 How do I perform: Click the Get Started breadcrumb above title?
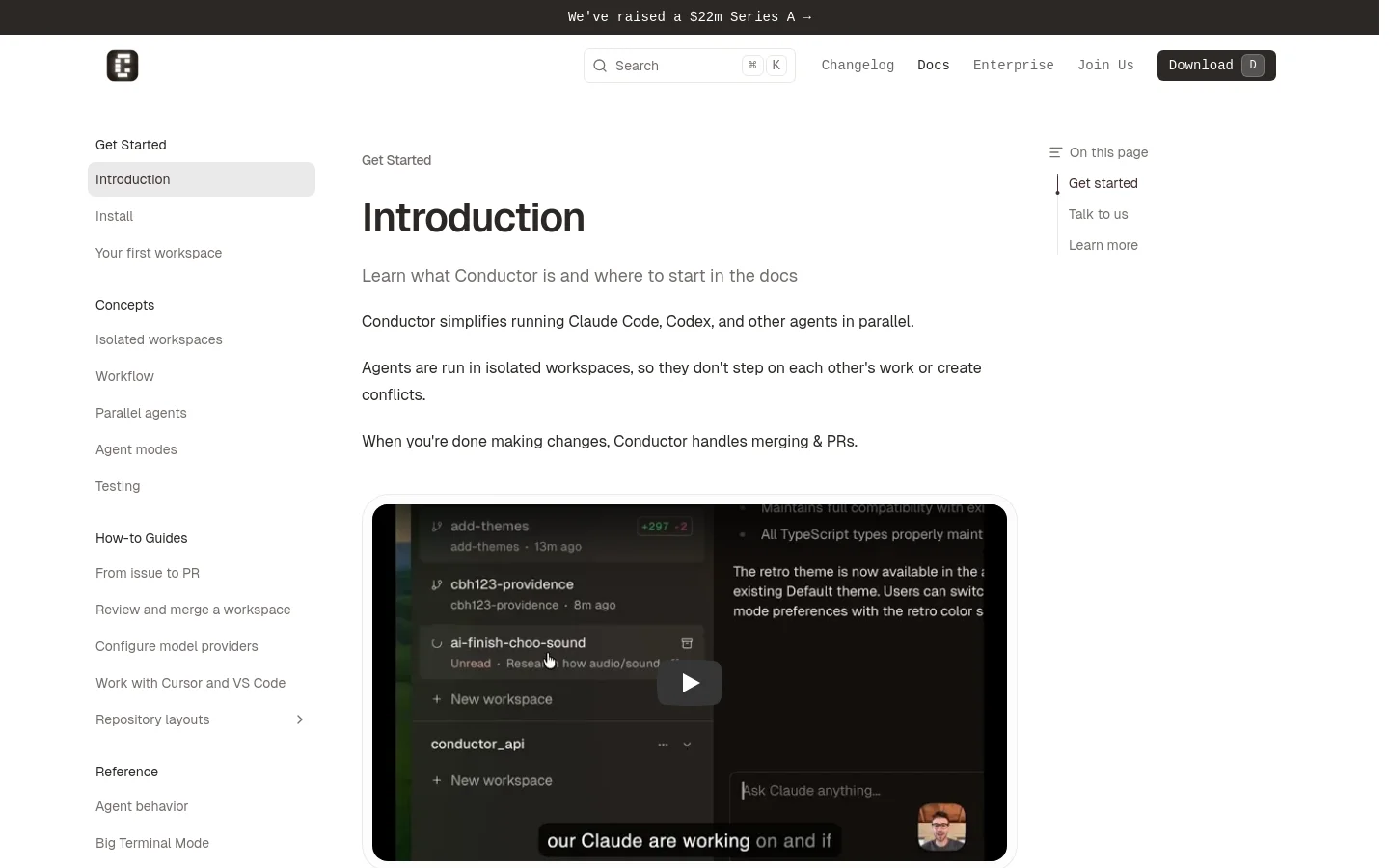coord(396,160)
